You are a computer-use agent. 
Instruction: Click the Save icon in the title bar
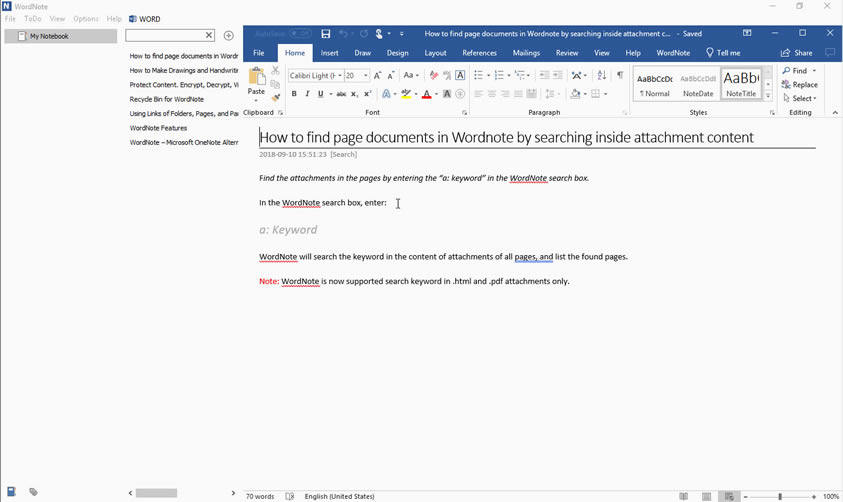(x=326, y=34)
